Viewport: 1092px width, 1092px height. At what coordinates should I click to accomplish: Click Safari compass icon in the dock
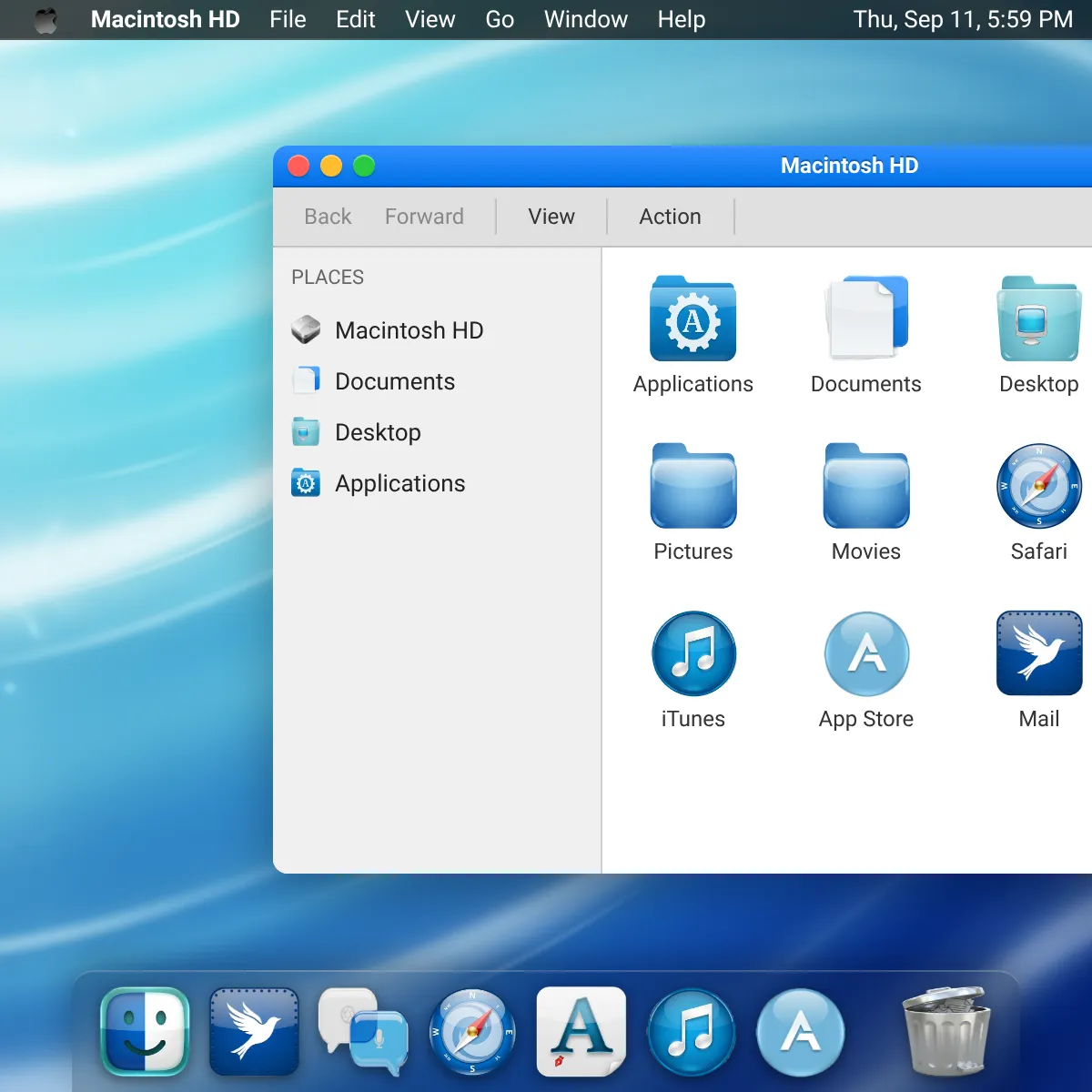472,1032
